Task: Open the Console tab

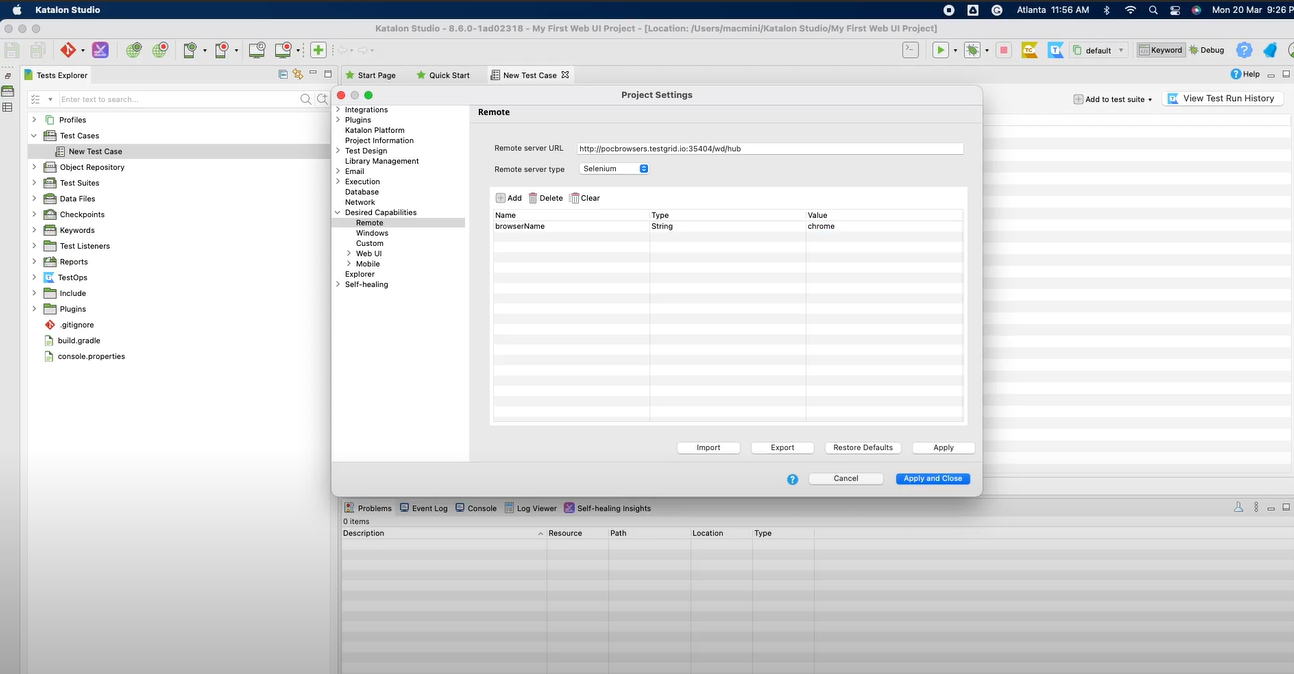Action: (475, 508)
